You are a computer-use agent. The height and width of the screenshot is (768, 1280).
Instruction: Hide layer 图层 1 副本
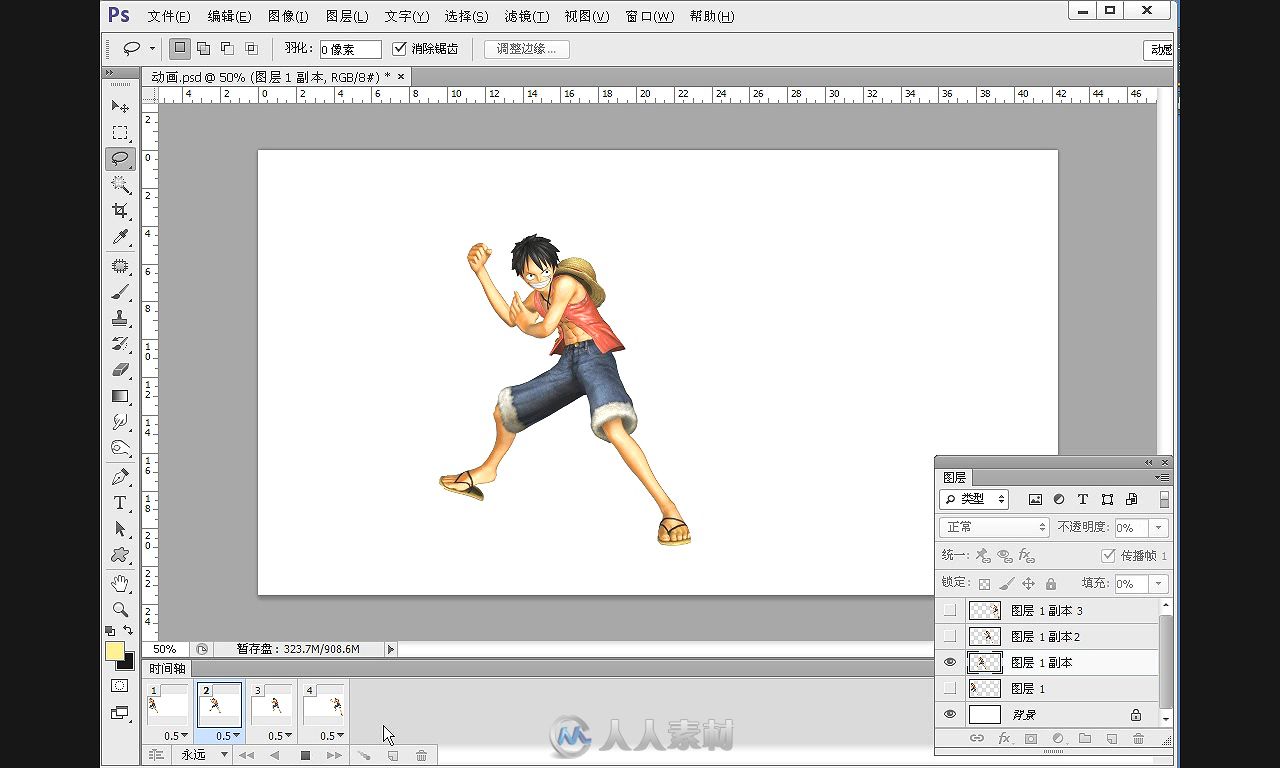click(x=950, y=662)
